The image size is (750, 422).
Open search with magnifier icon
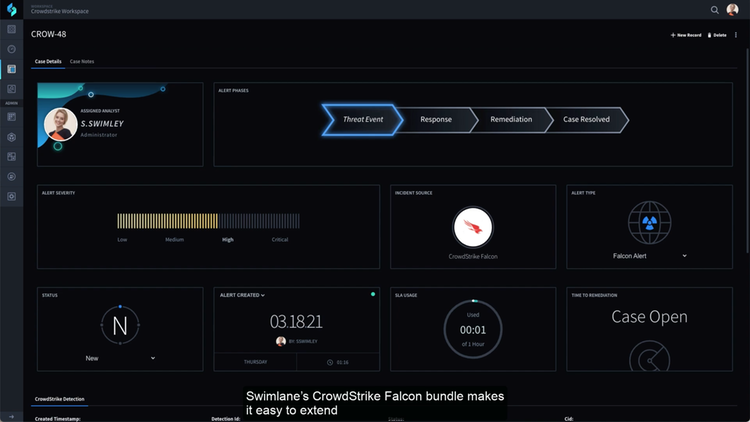point(715,10)
